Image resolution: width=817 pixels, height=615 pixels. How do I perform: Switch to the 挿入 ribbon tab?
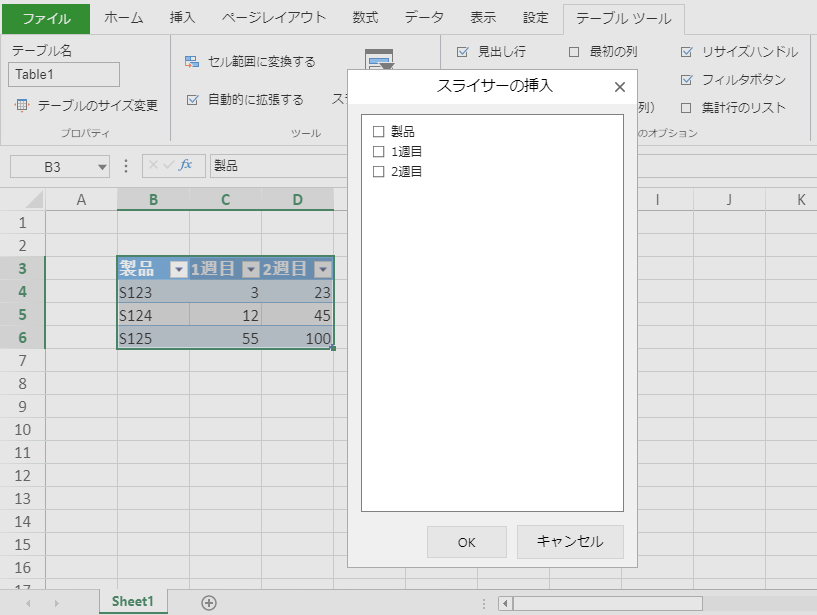[x=182, y=18]
